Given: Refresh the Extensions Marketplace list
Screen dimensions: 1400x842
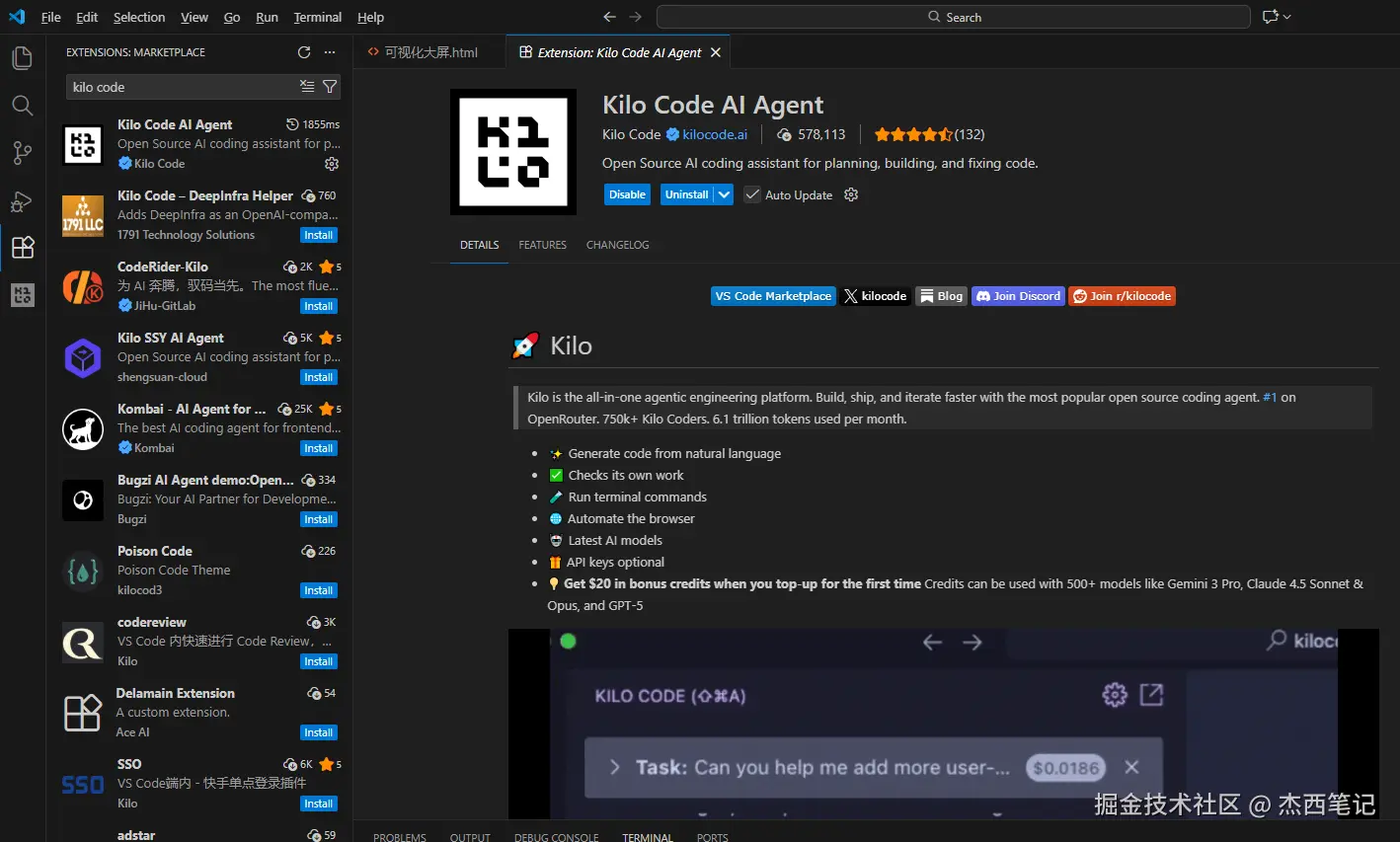Looking at the screenshot, I should click(x=304, y=52).
